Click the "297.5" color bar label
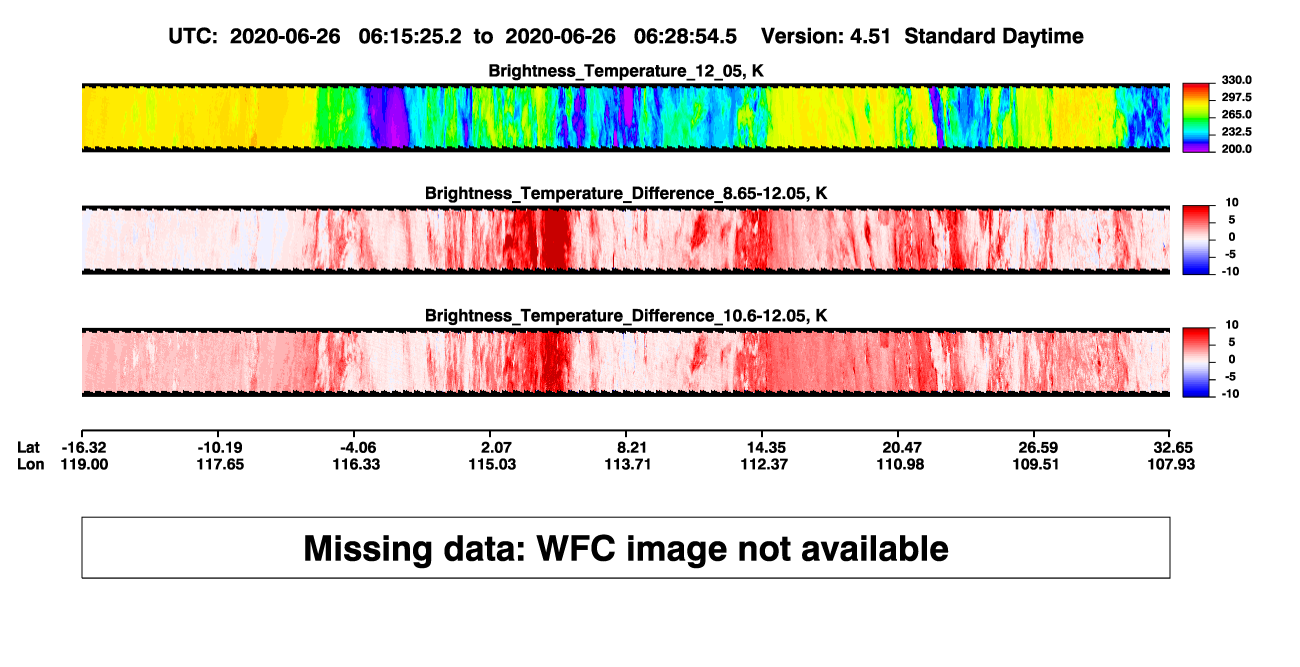 point(1238,97)
